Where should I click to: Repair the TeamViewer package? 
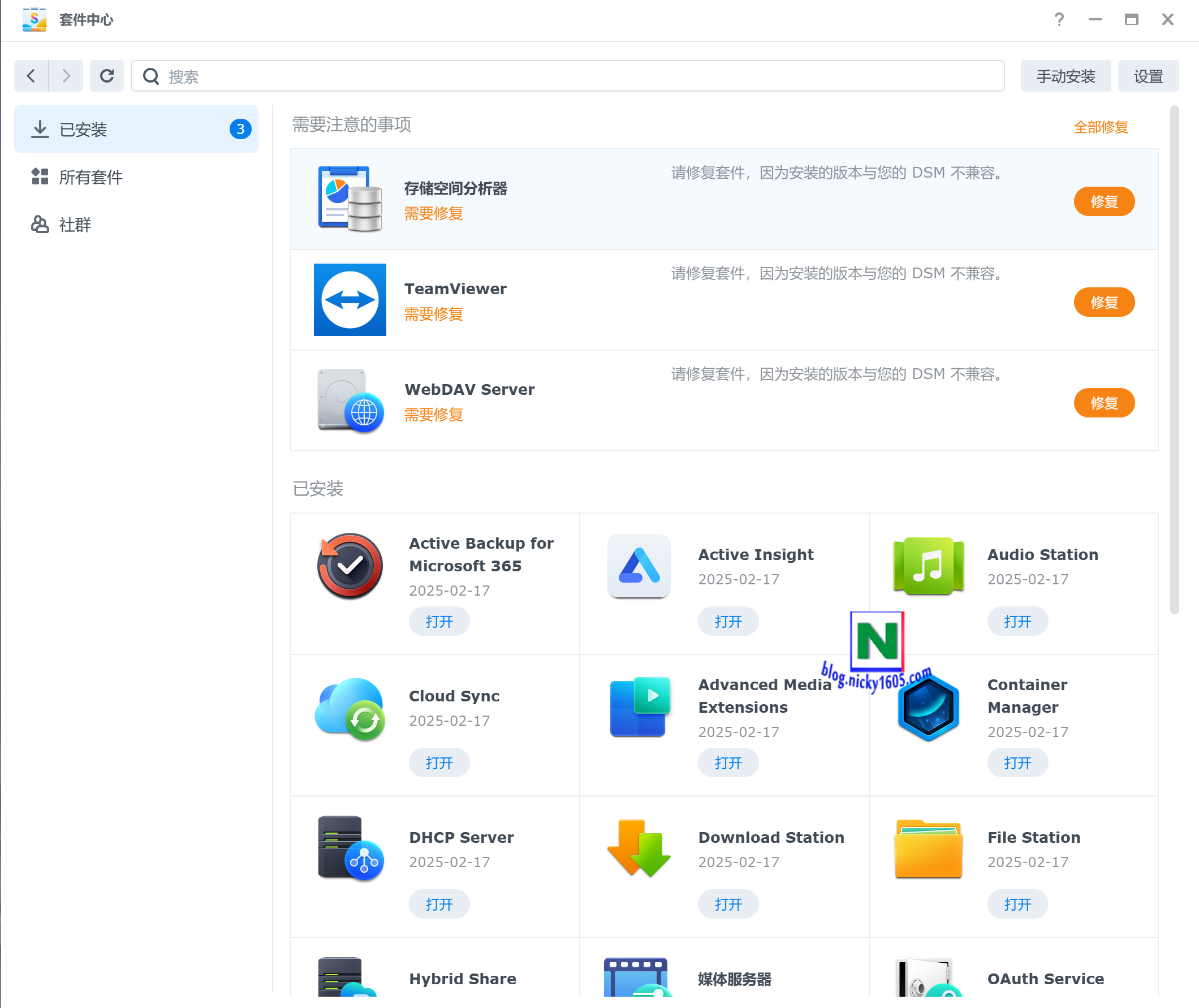point(1103,302)
